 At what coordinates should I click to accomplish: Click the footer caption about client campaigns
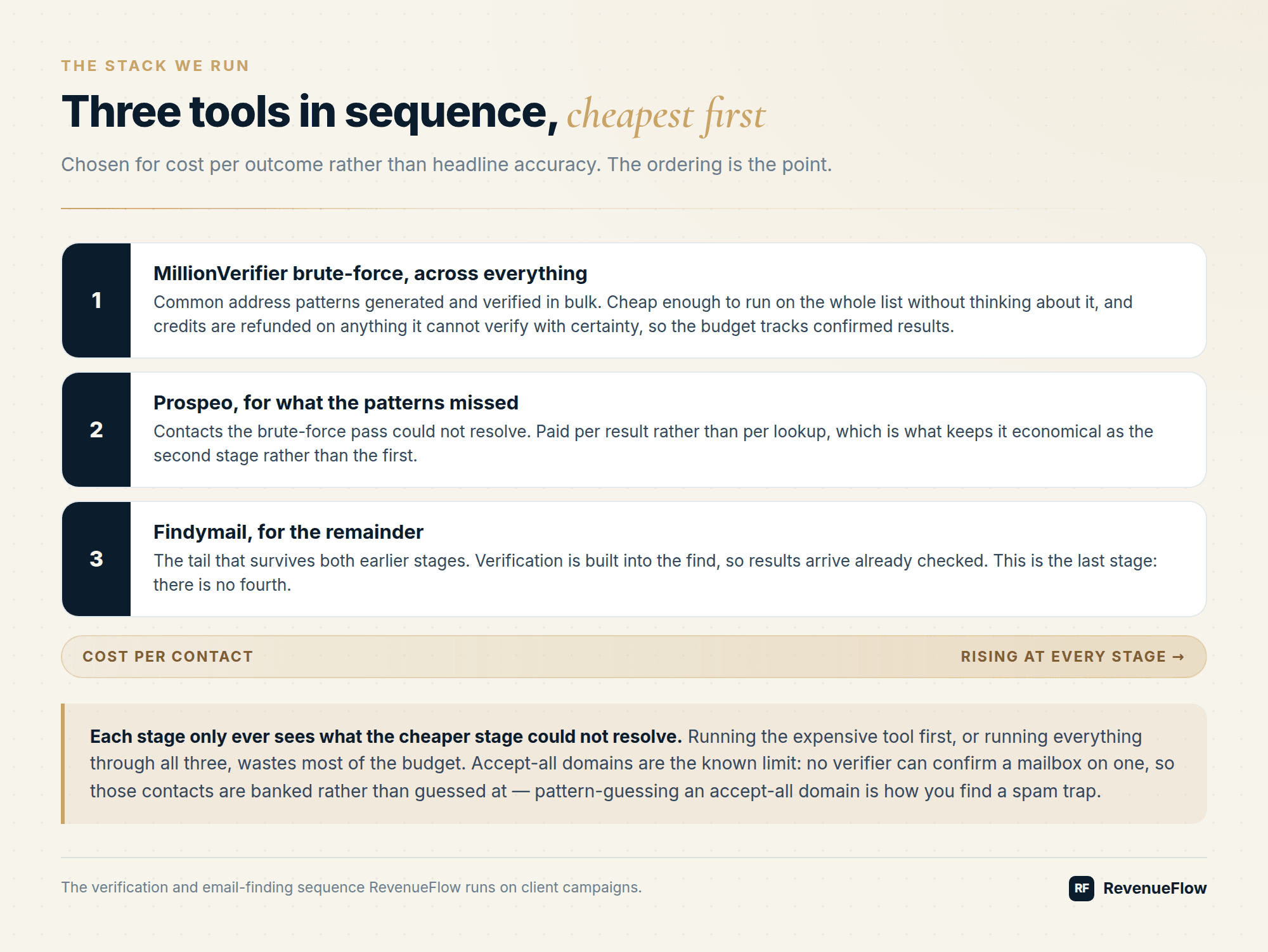(x=352, y=887)
